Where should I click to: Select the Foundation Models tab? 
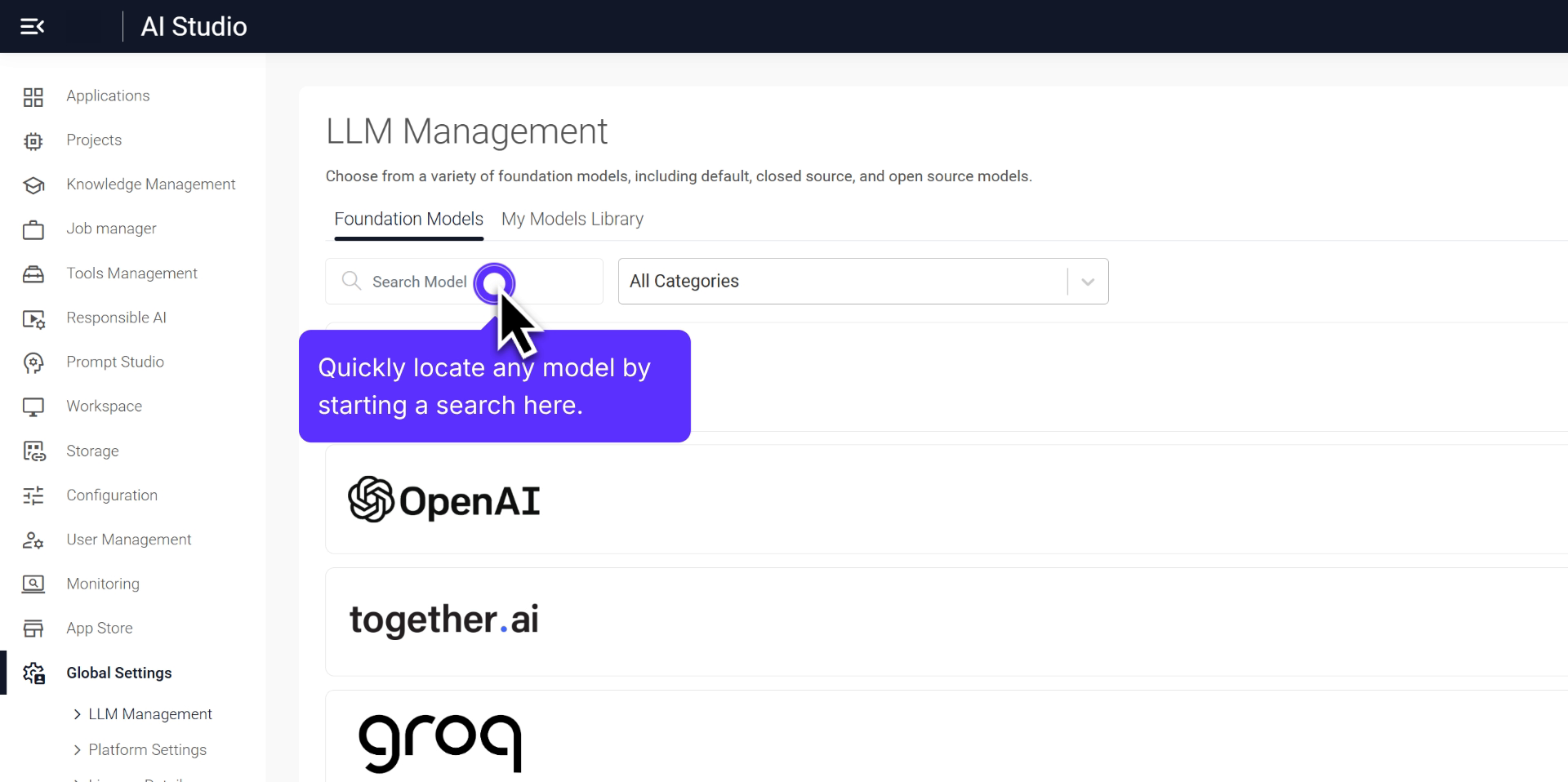pyautogui.click(x=408, y=220)
